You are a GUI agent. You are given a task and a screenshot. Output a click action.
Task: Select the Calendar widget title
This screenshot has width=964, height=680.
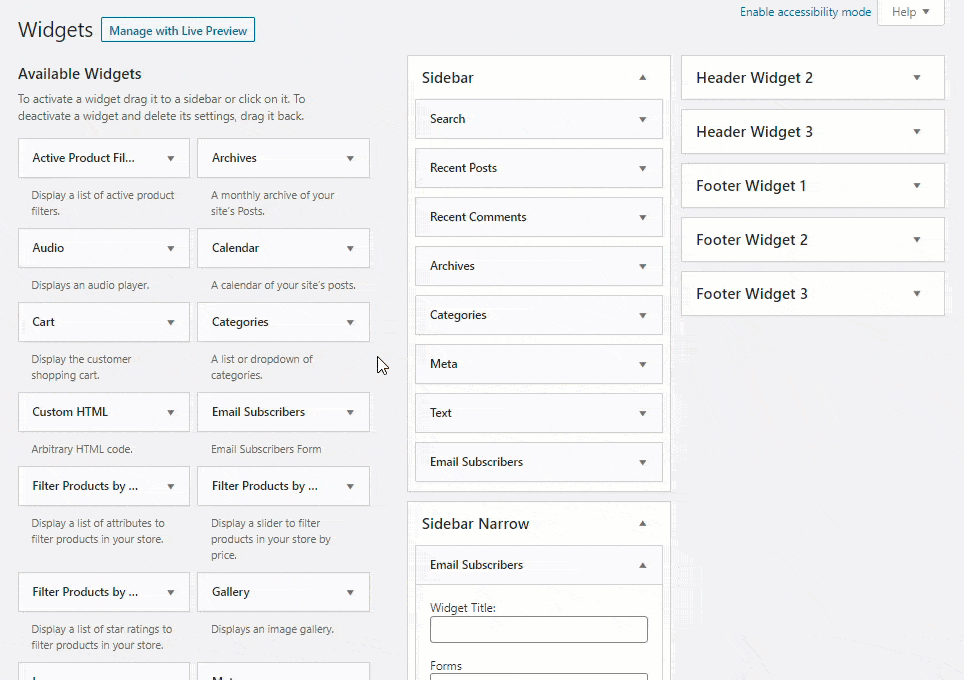click(235, 248)
